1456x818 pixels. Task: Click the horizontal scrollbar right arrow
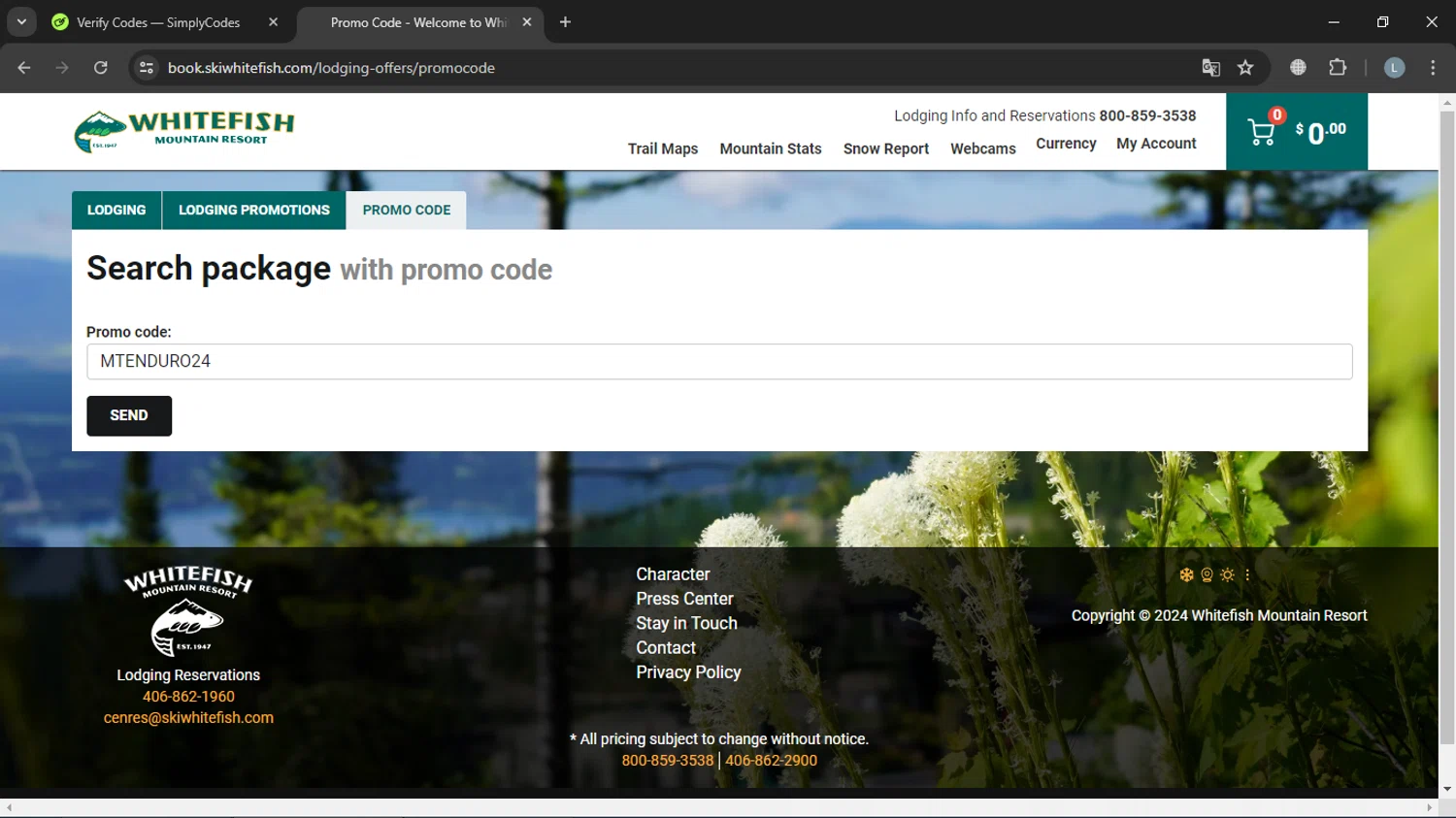click(x=1429, y=807)
